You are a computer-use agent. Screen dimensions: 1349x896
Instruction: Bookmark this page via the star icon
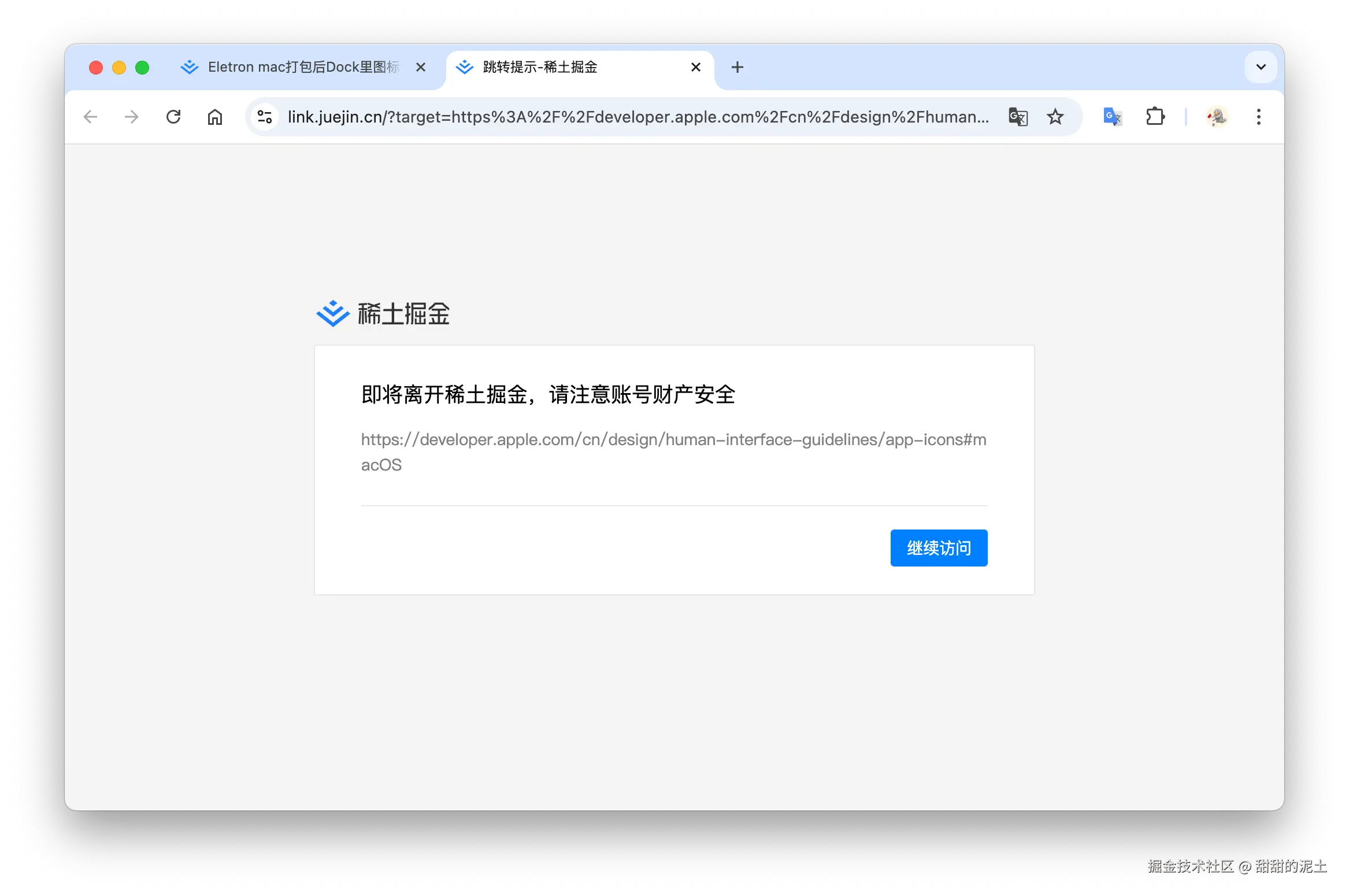tap(1055, 117)
